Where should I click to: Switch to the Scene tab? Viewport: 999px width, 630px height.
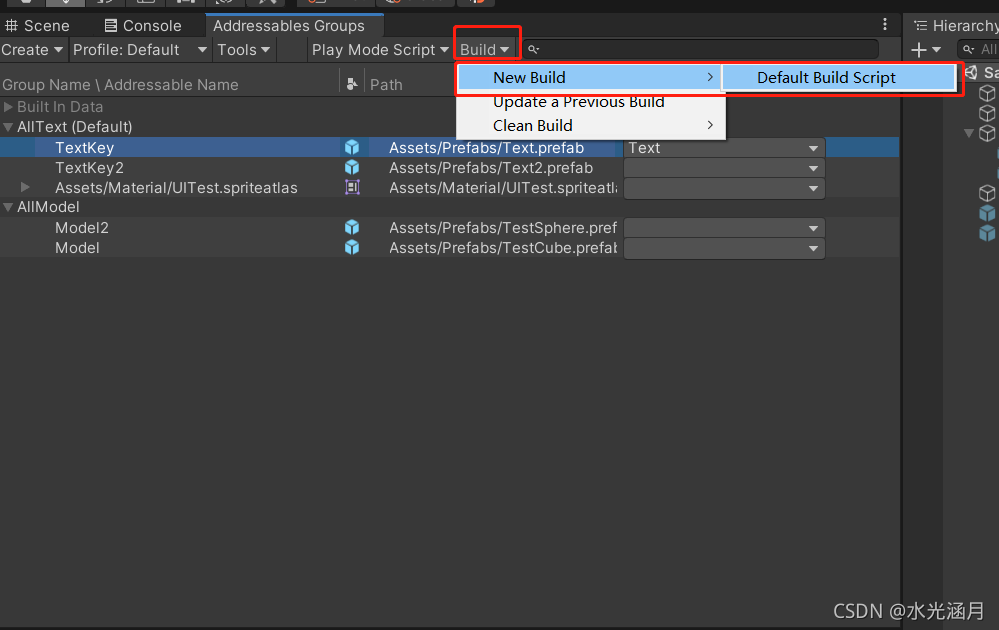click(37, 25)
